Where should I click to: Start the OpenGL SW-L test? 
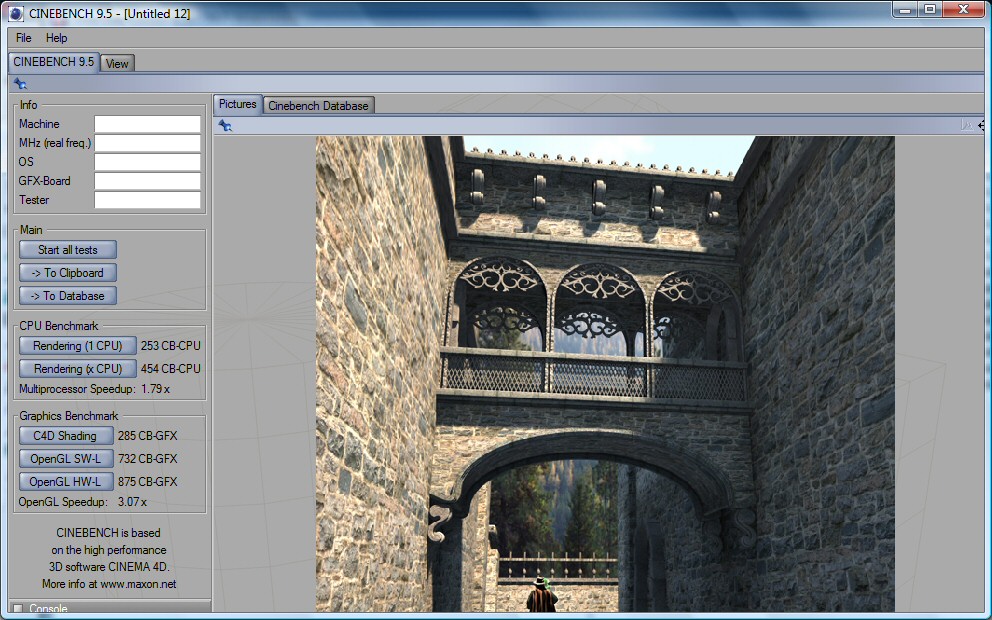click(x=66, y=458)
